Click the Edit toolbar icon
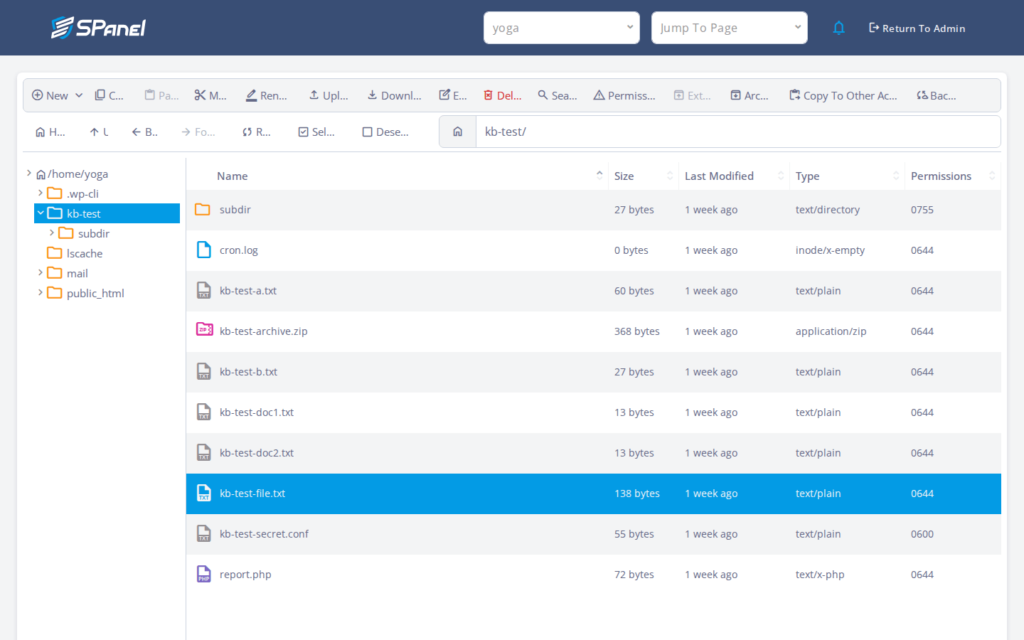The image size is (1024, 640). (x=444, y=95)
